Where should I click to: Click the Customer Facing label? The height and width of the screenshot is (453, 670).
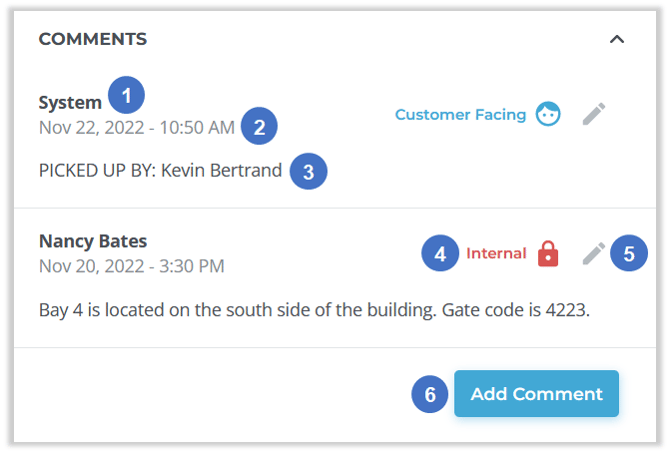[x=460, y=114]
